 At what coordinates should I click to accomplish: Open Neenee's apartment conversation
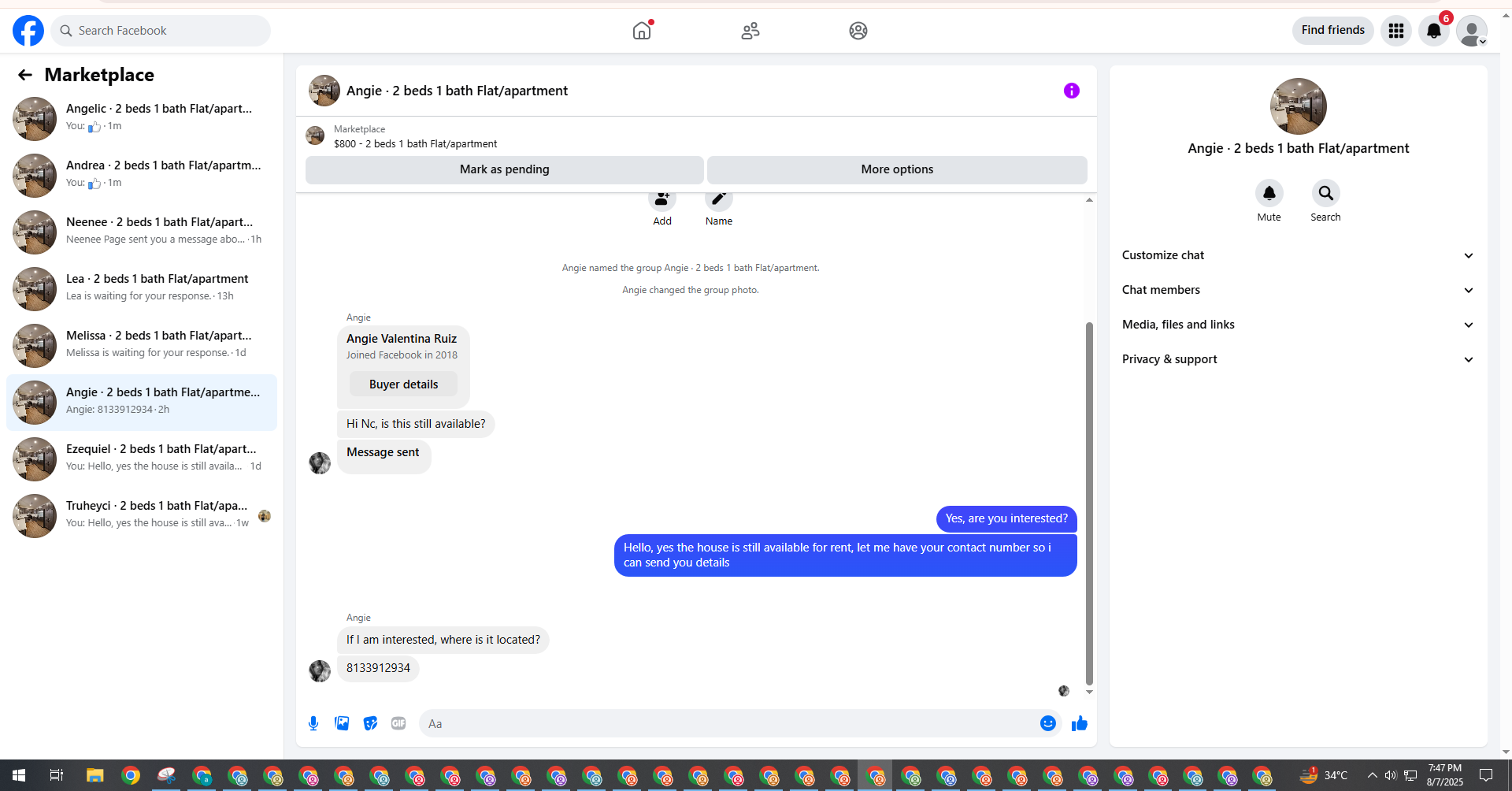(x=142, y=232)
